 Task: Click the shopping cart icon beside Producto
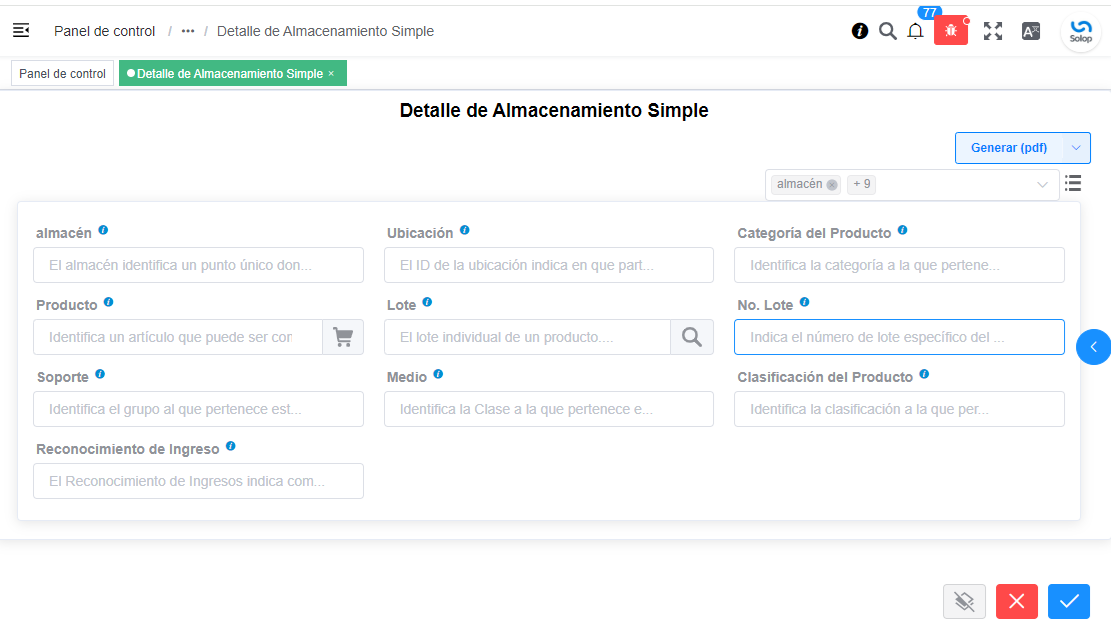click(343, 337)
